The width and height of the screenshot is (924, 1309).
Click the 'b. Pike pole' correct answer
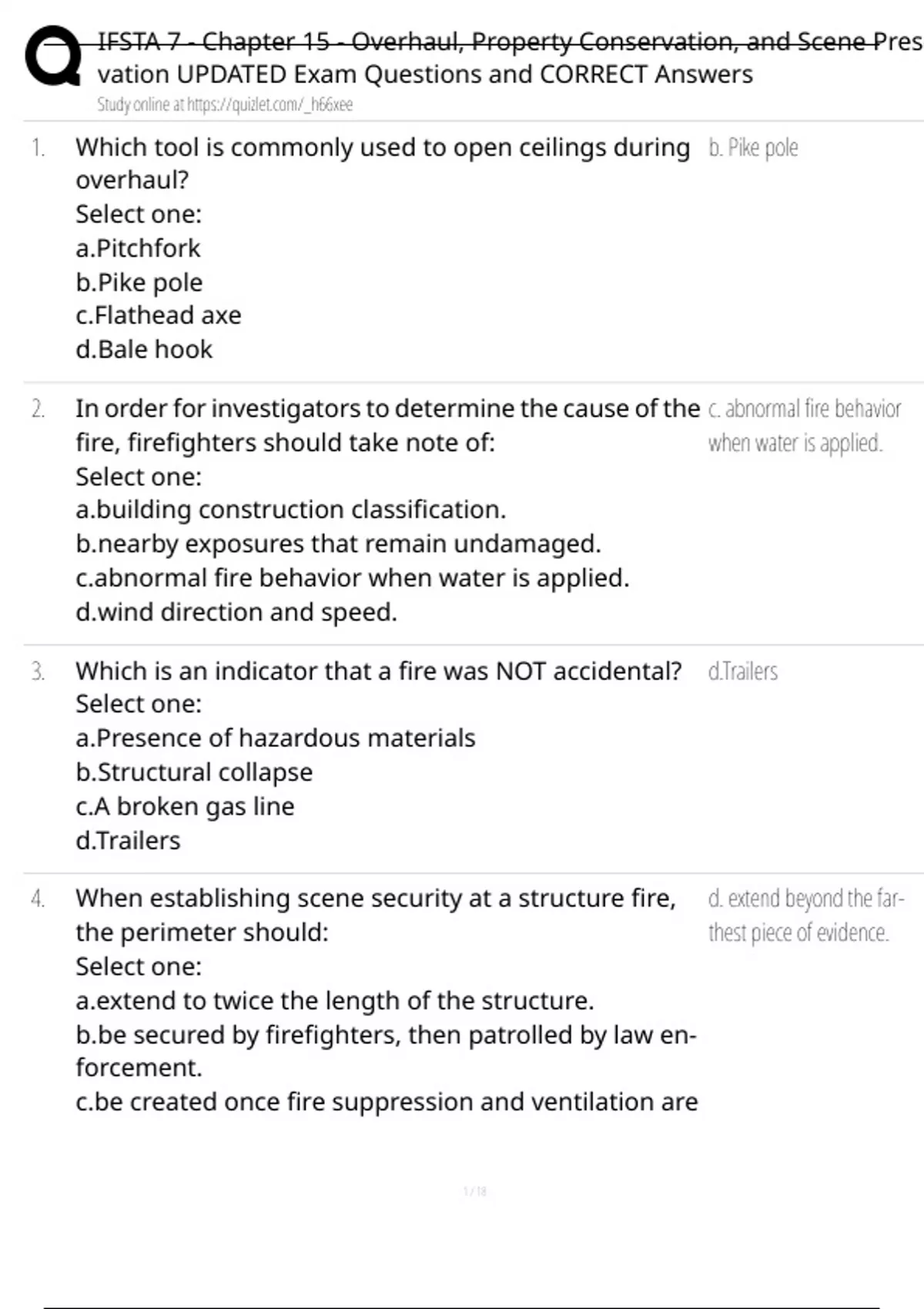[x=753, y=147]
